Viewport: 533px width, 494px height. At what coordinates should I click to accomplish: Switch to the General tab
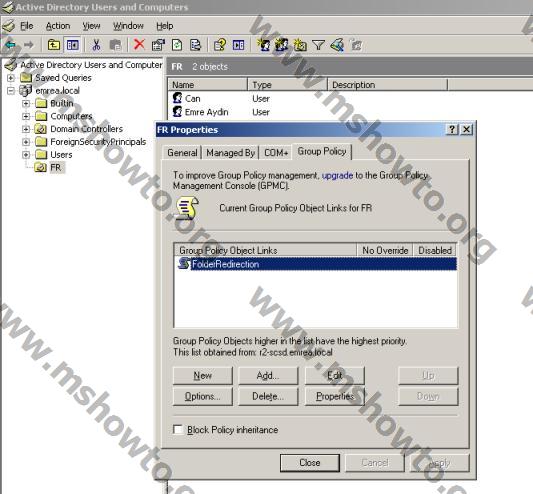[182, 153]
